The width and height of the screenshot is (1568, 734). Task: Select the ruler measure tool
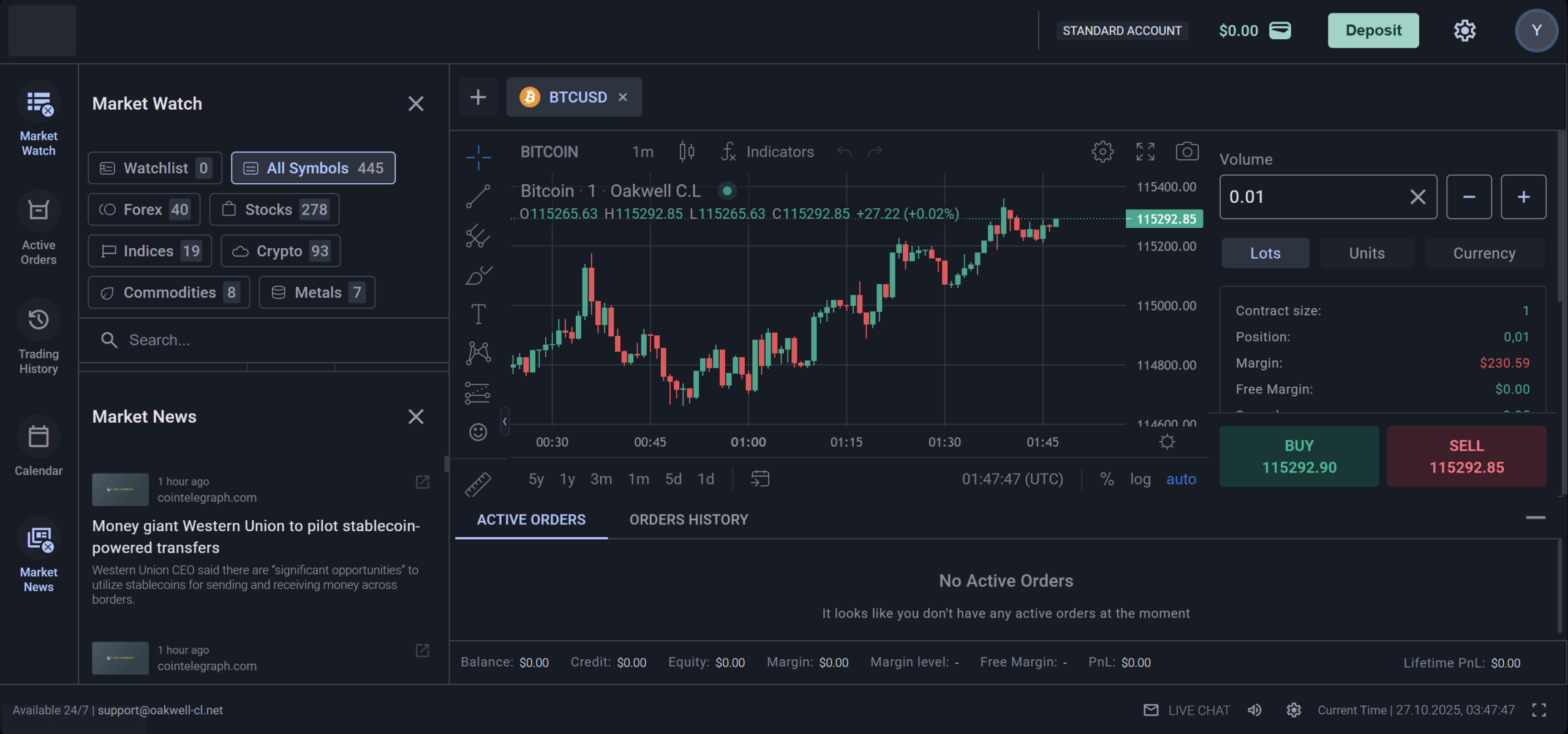pos(478,484)
